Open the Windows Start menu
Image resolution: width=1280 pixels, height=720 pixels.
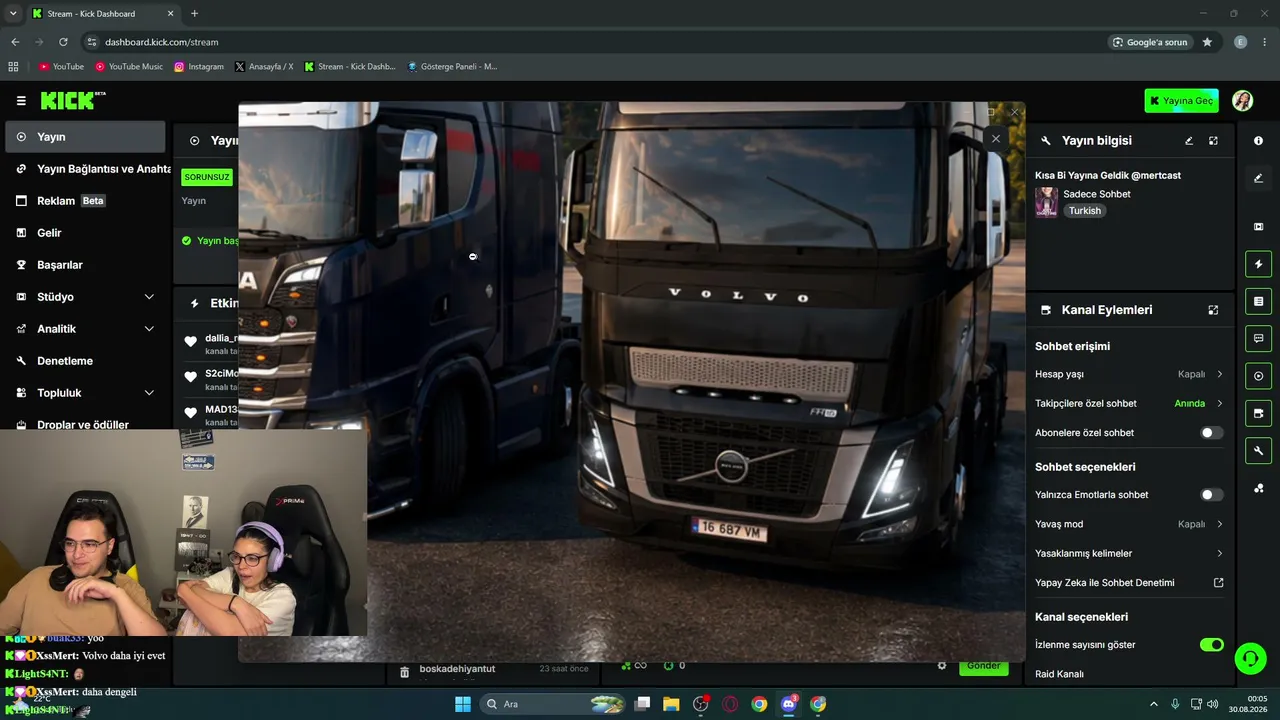point(463,704)
